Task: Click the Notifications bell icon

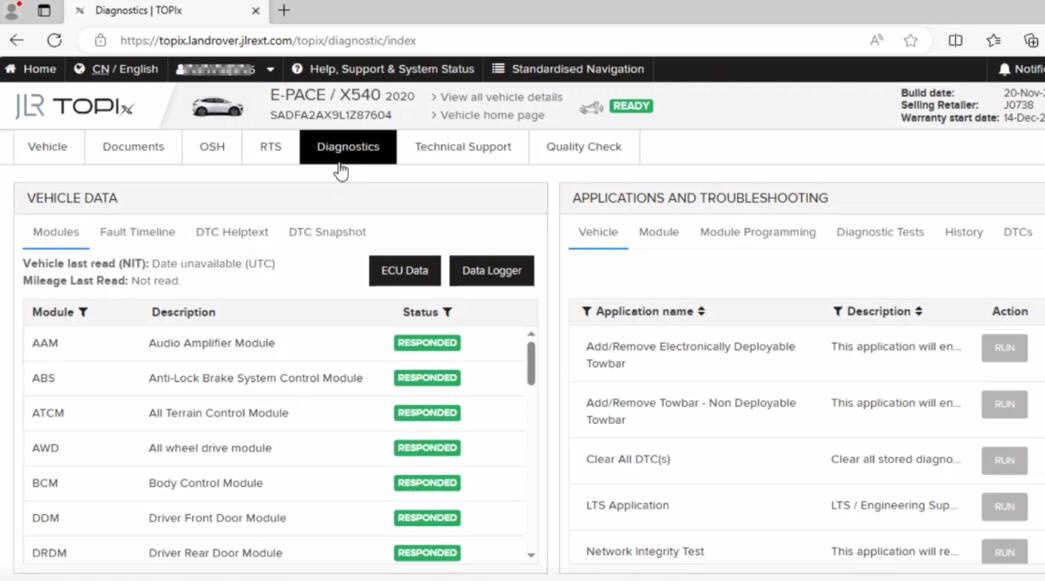Action: [1004, 69]
